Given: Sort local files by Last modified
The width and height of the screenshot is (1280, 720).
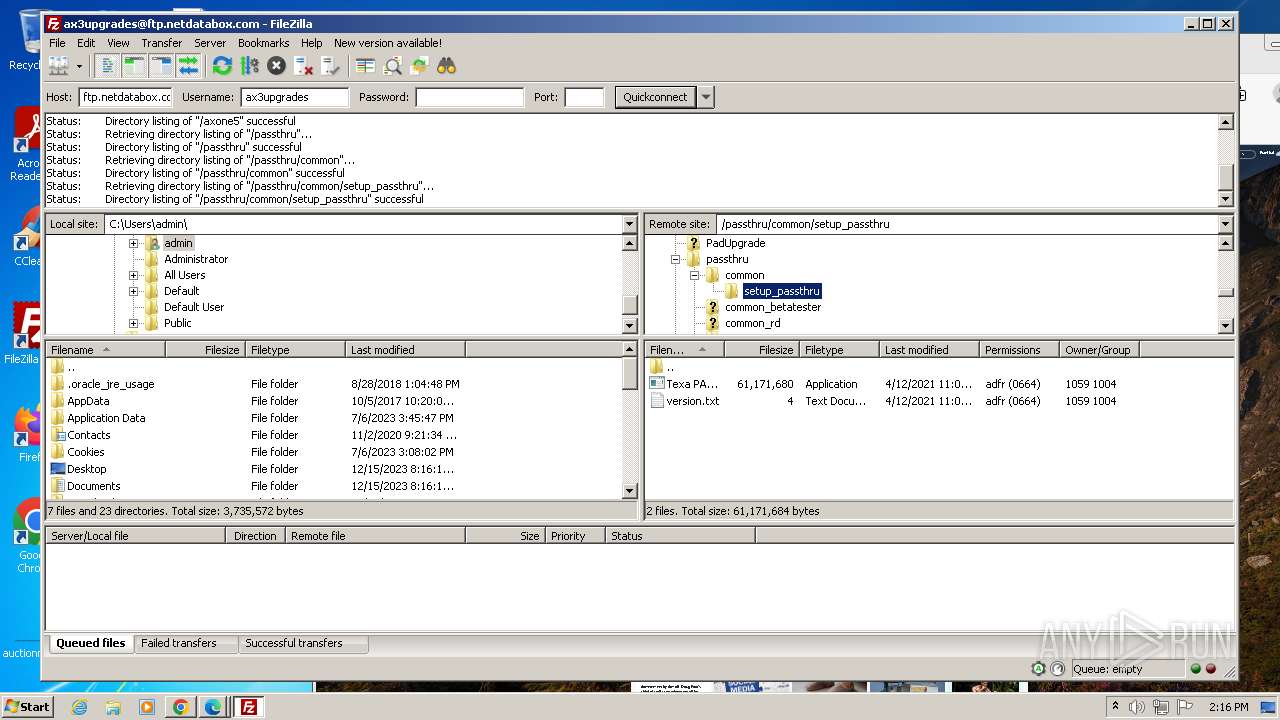Looking at the screenshot, I should tap(405, 350).
